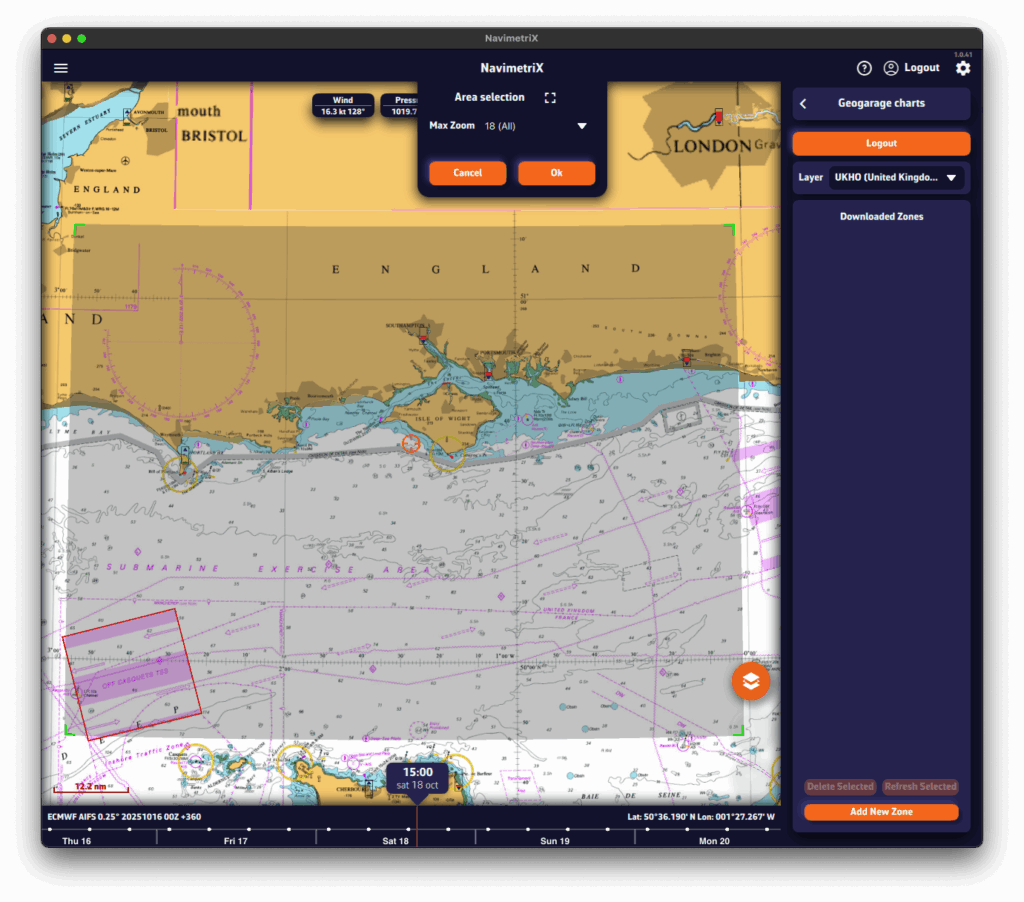Click Fri 17 on the timeline
The image size is (1024, 902).
click(236, 841)
